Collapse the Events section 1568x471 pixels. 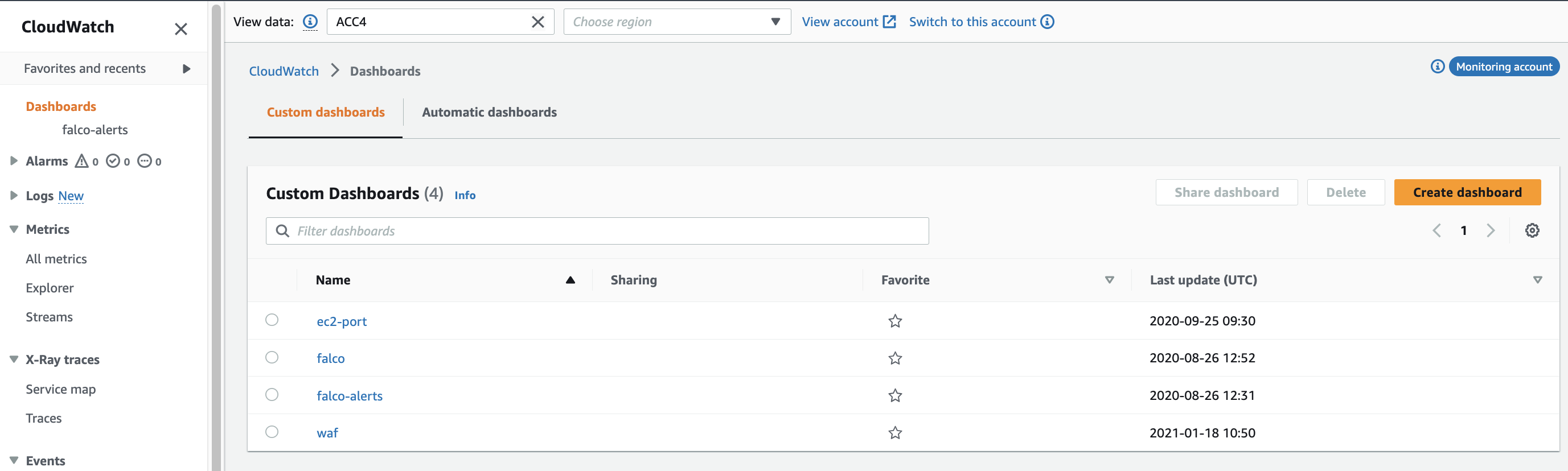click(x=14, y=461)
